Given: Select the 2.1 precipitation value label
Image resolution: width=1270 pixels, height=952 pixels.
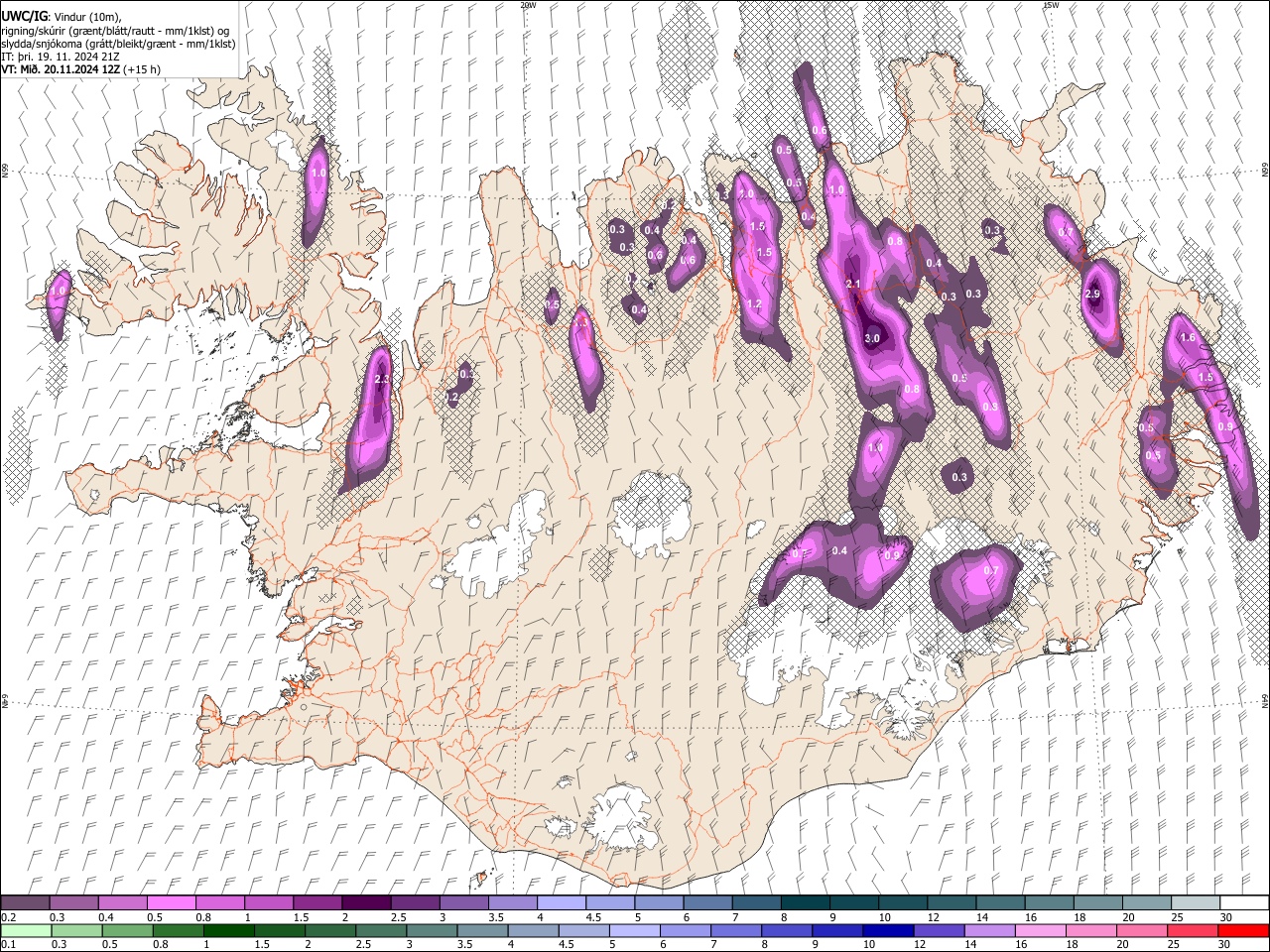Looking at the screenshot, I should [x=852, y=285].
